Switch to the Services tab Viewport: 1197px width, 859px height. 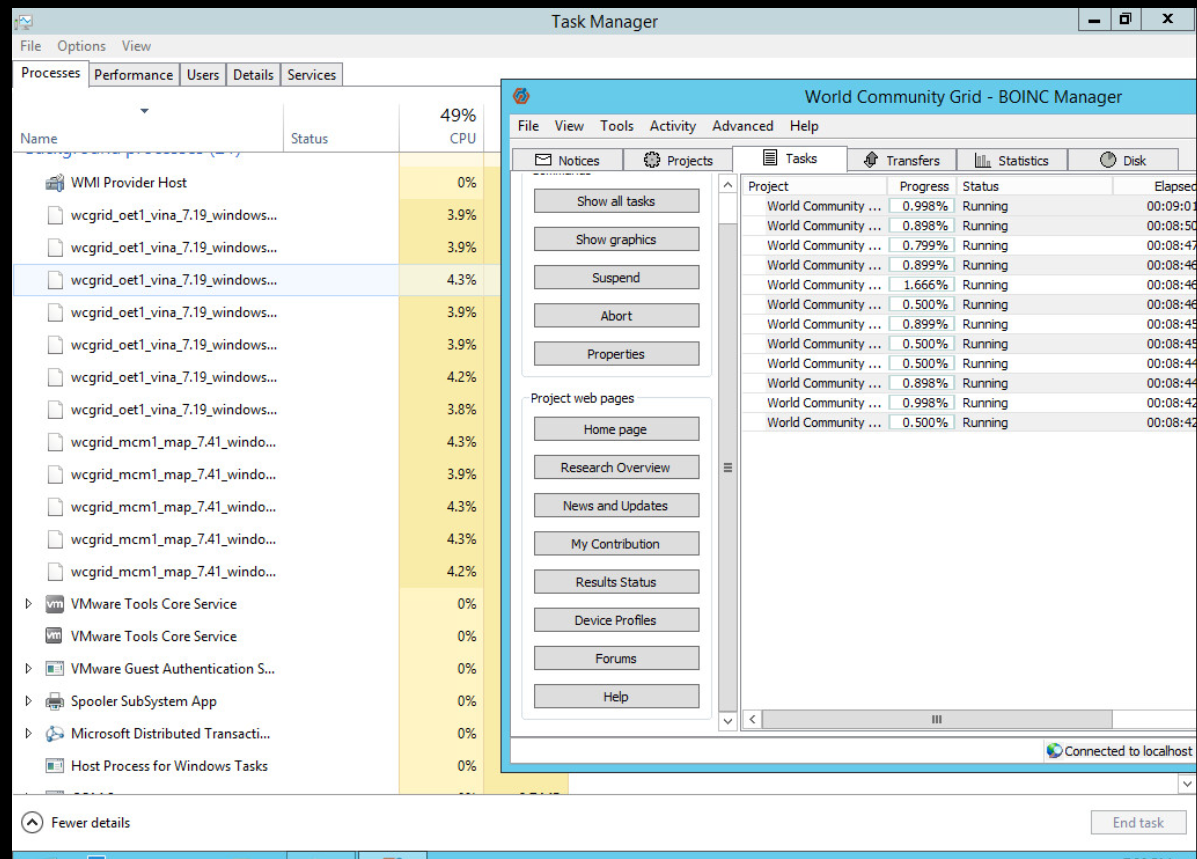click(311, 75)
